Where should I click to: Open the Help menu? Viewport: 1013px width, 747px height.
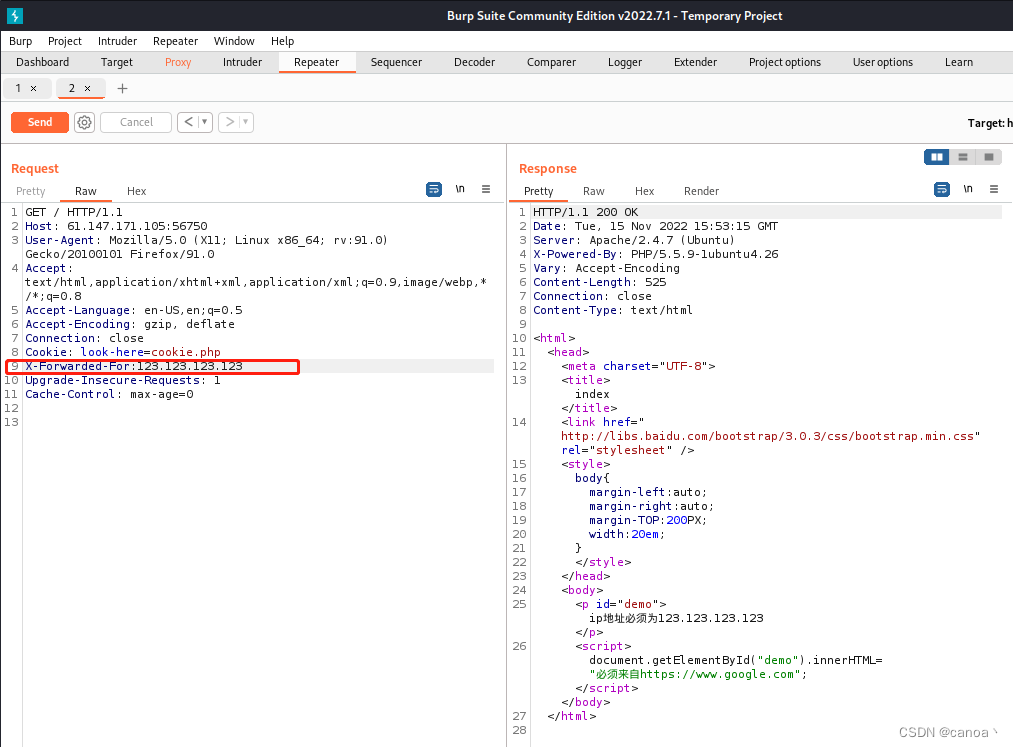pyautogui.click(x=282, y=41)
